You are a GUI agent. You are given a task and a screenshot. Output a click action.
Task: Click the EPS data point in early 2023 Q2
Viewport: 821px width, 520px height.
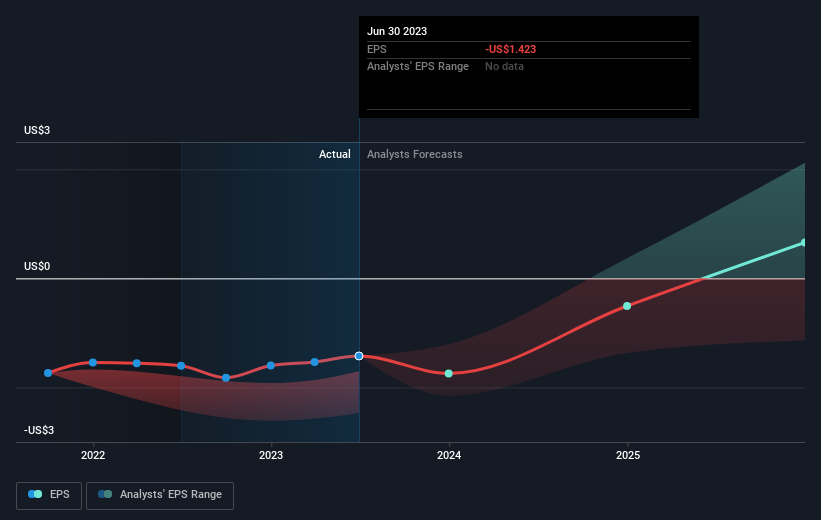click(x=314, y=362)
